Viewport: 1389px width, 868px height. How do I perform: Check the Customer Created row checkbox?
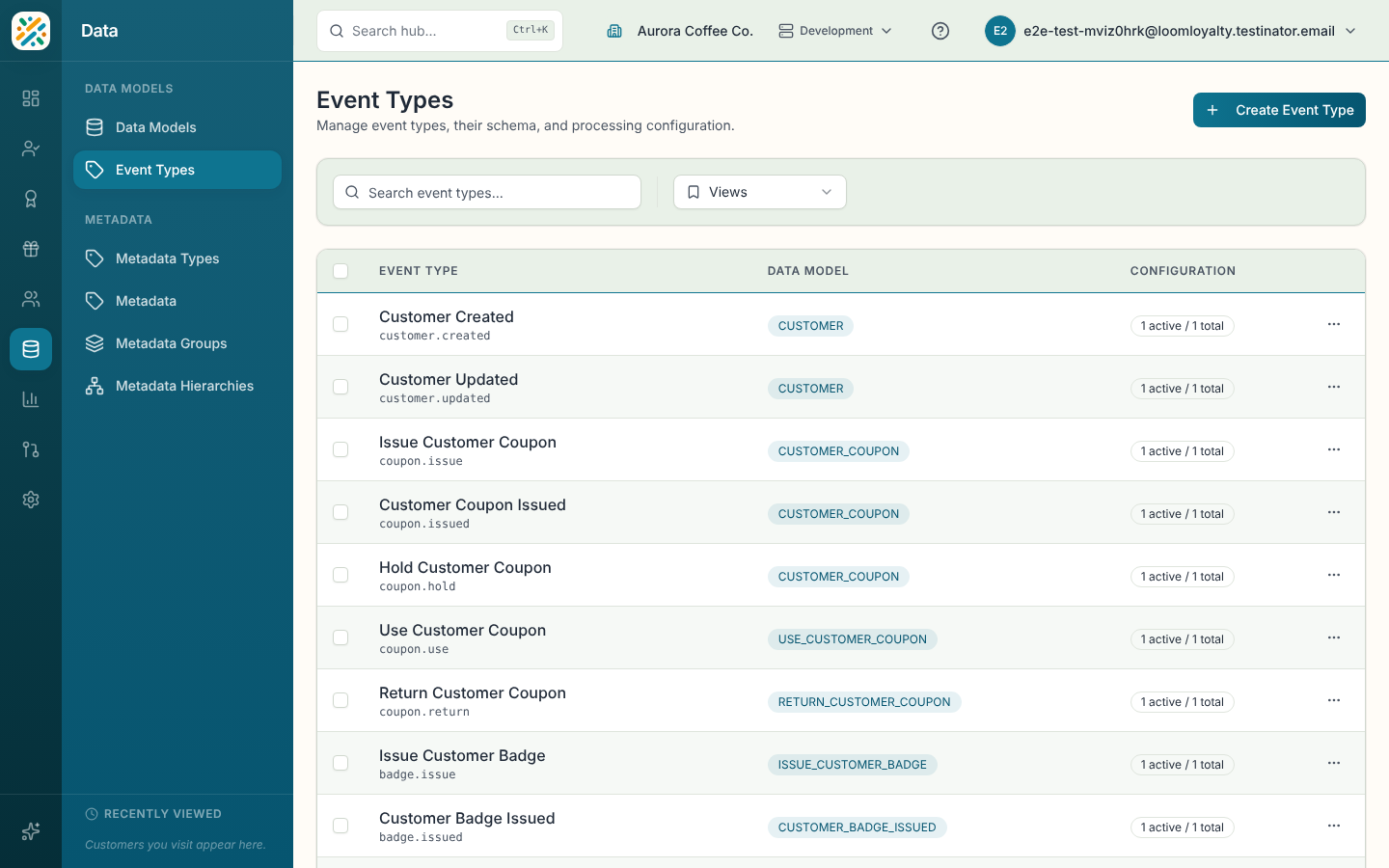click(340, 324)
